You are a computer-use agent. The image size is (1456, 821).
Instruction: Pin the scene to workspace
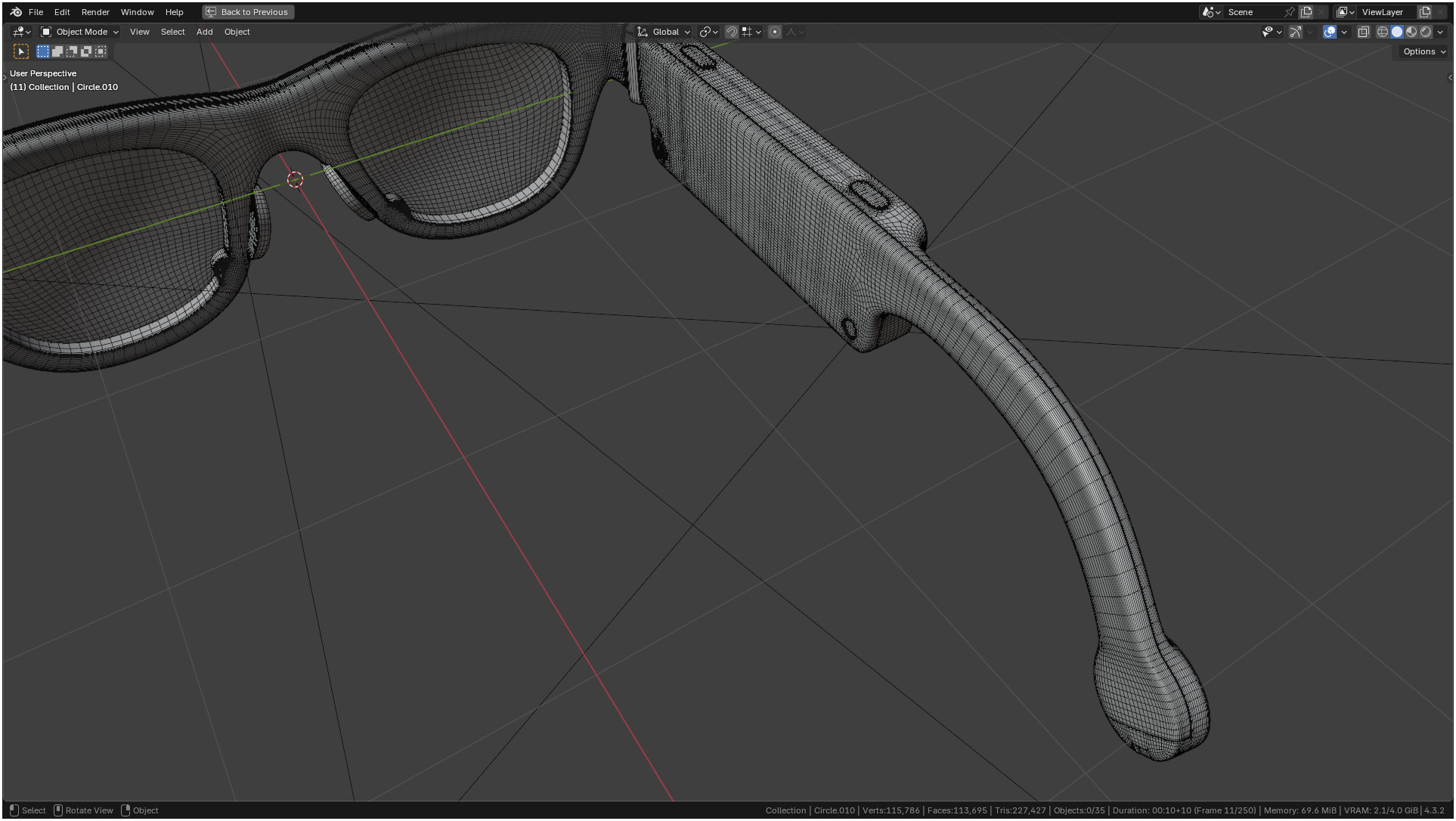point(1290,12)
